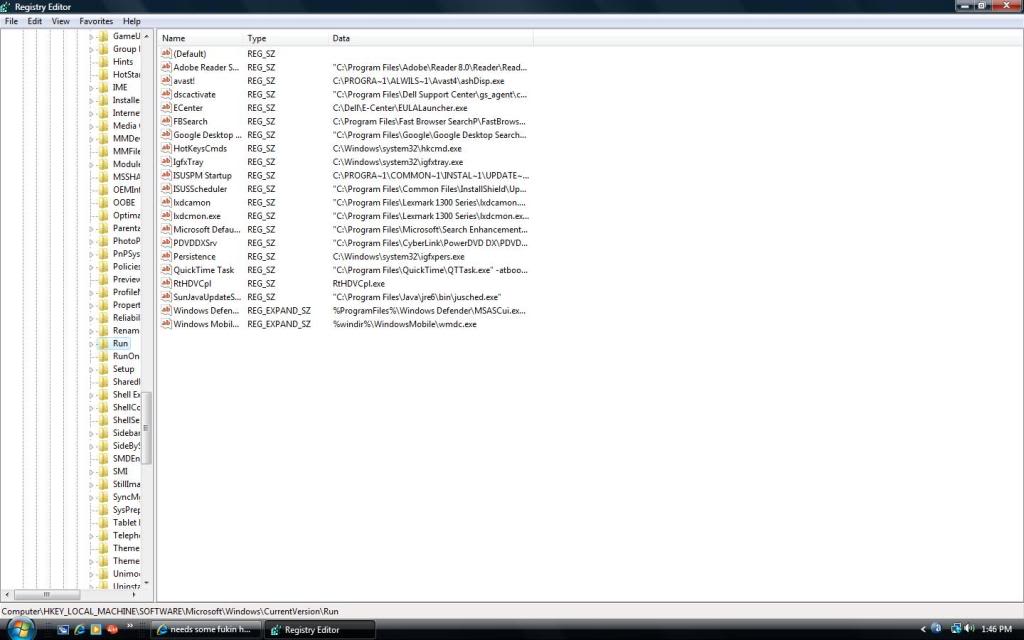Click string icon of HotKeysCmds value
The height and width of the screenshot is (640, 1024).
click(166, 148)
